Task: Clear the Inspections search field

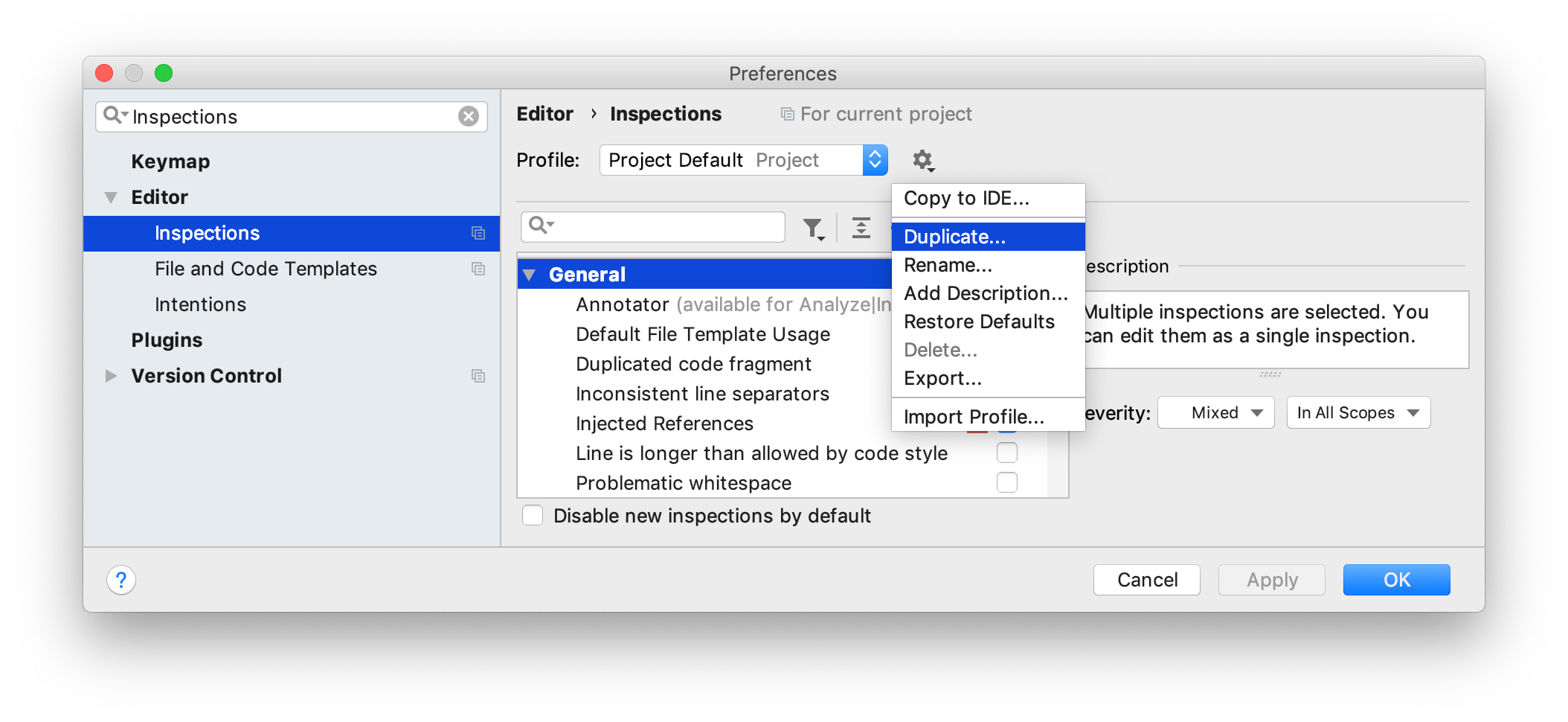Action: [469, 116]
